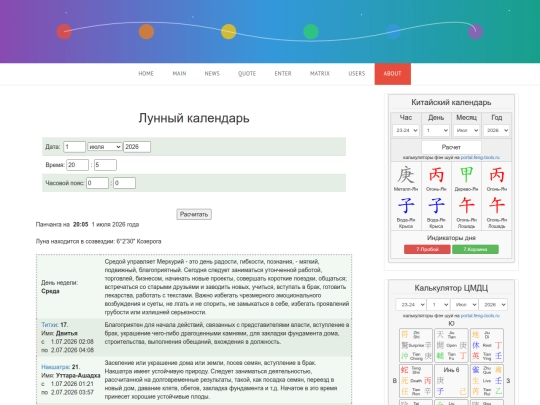This screenshot has width=540, height=405.
Task: Click the 'Луна находится в созвездии' line
Action: (x=98, y=241)
